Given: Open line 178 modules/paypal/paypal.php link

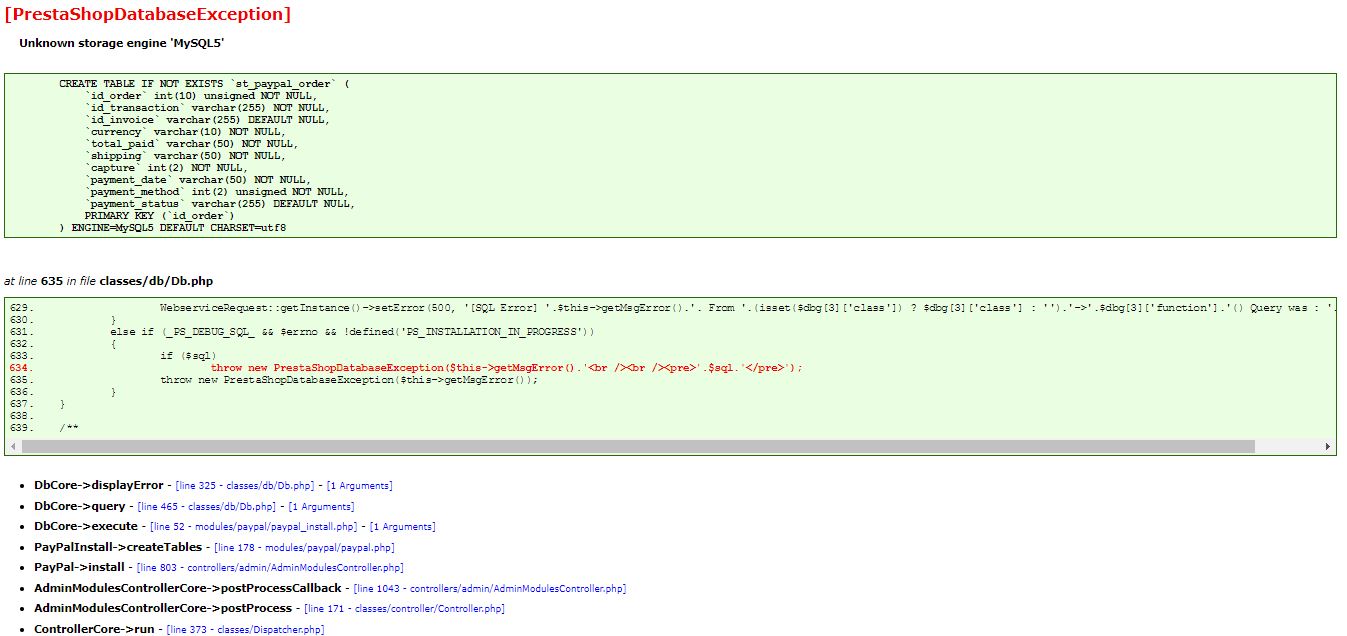Looking at the screenshot, I should click(x=304, y=548).
